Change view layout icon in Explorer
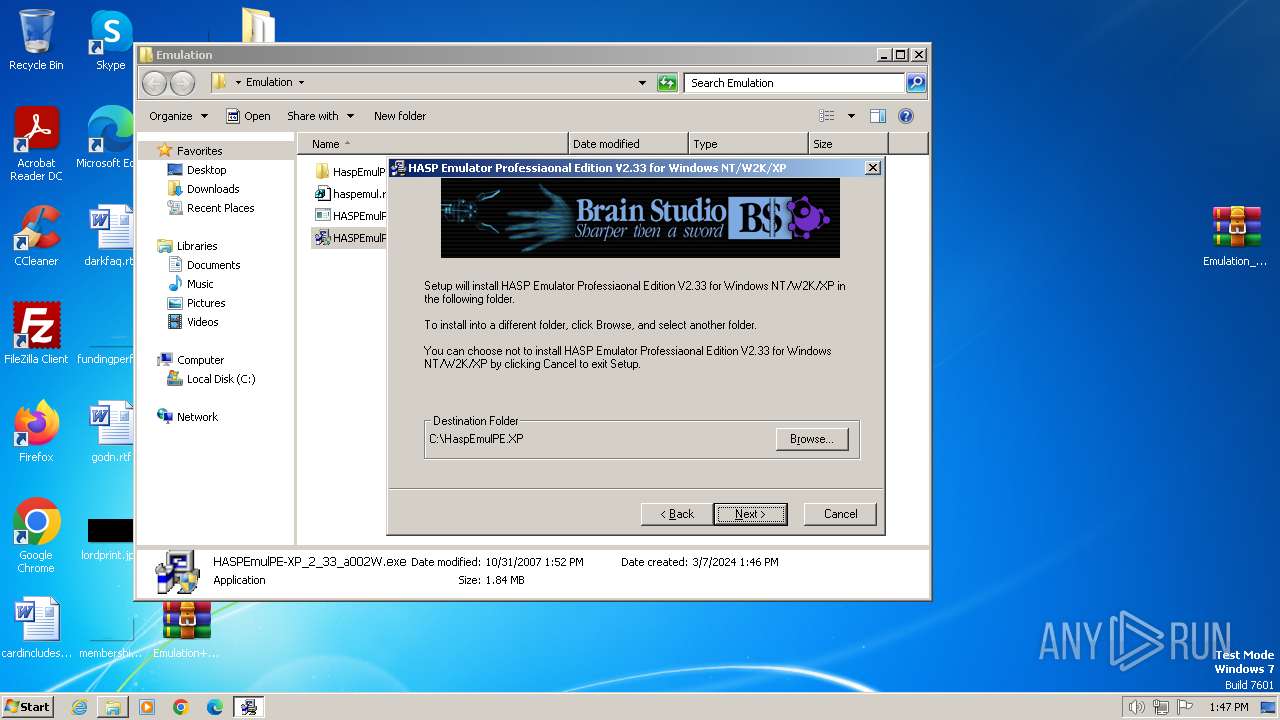The height and width of the screenshot is (720, 1280). click(x=827, y=116)
